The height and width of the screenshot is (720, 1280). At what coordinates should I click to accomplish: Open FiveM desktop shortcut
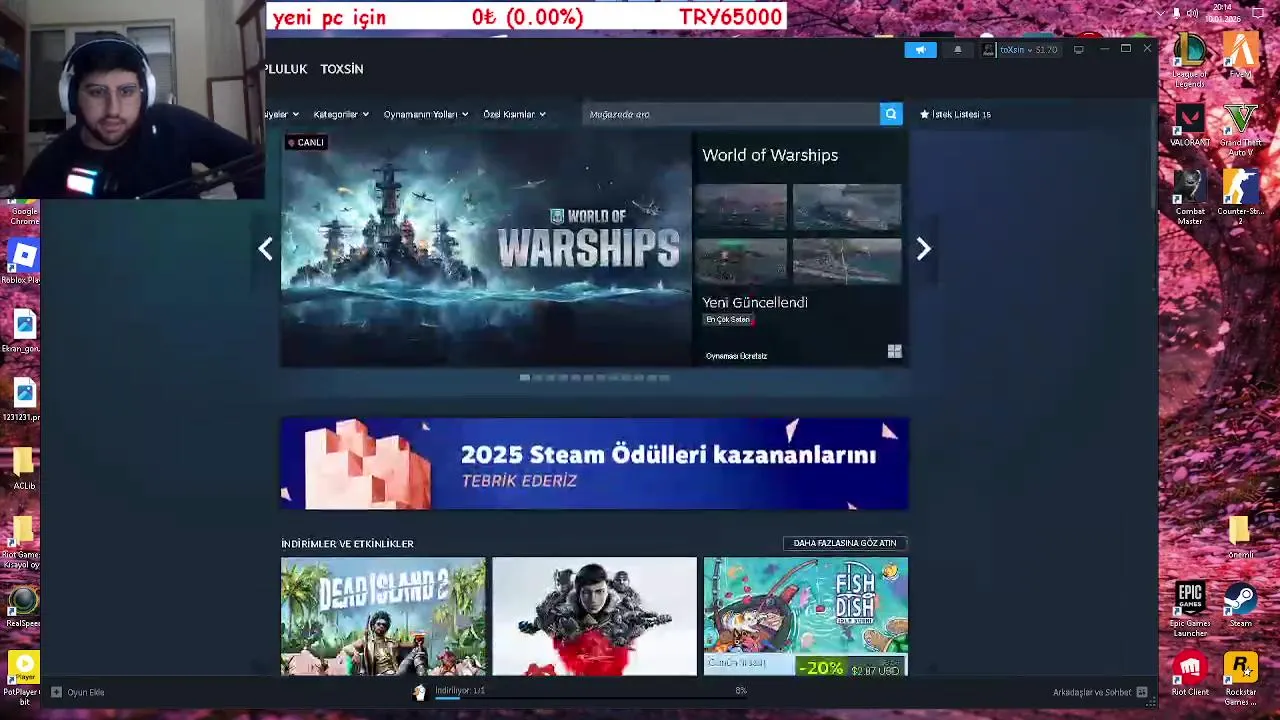1241,55
